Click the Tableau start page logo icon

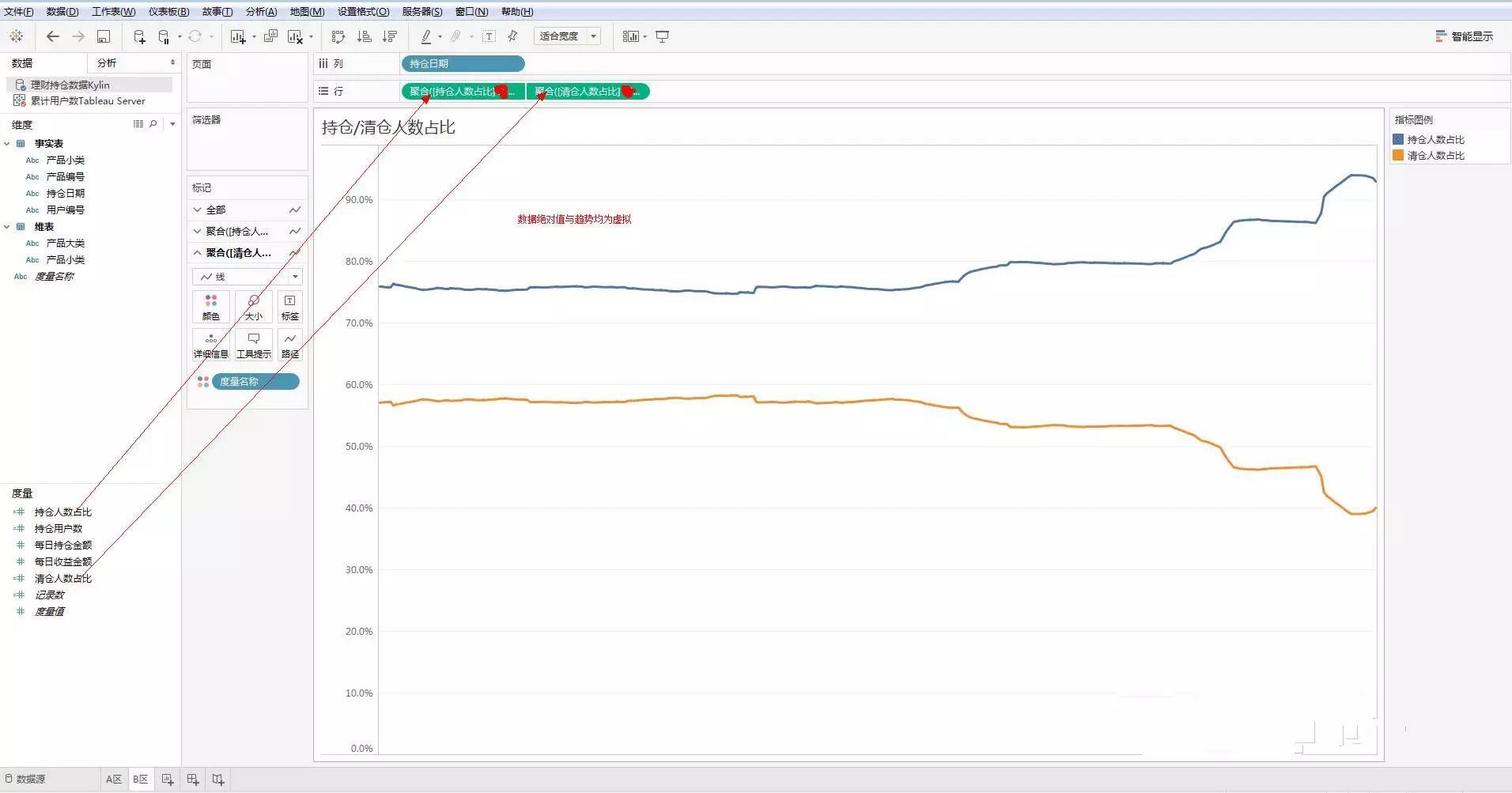(x=17, y=36)
